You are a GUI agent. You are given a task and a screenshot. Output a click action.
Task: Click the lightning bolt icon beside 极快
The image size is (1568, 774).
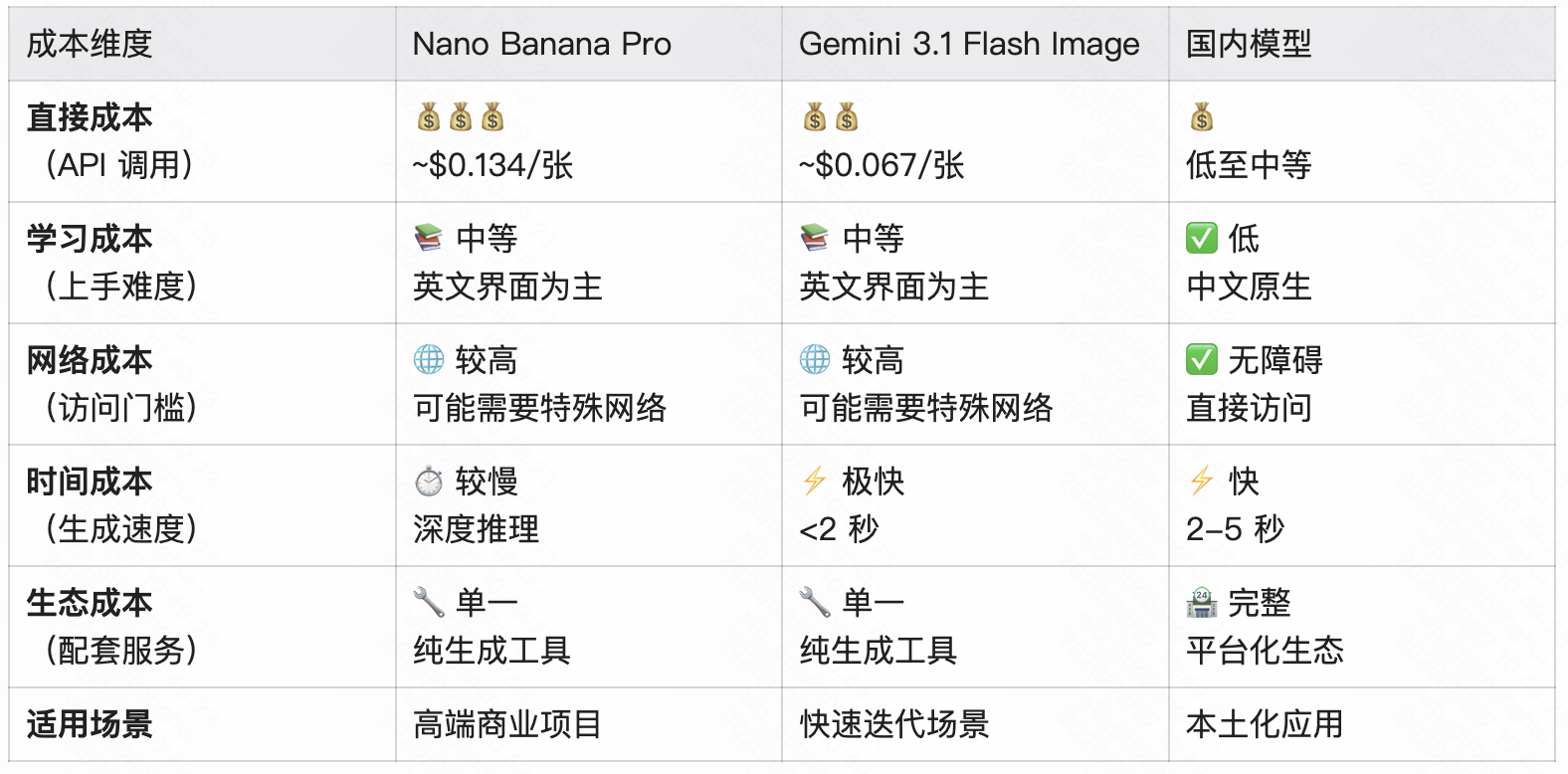coord(815,482)
